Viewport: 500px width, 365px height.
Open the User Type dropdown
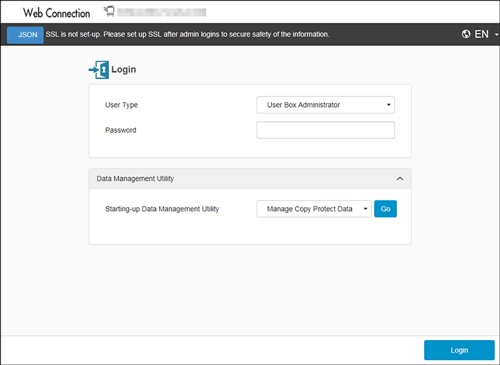click(325, 105)
